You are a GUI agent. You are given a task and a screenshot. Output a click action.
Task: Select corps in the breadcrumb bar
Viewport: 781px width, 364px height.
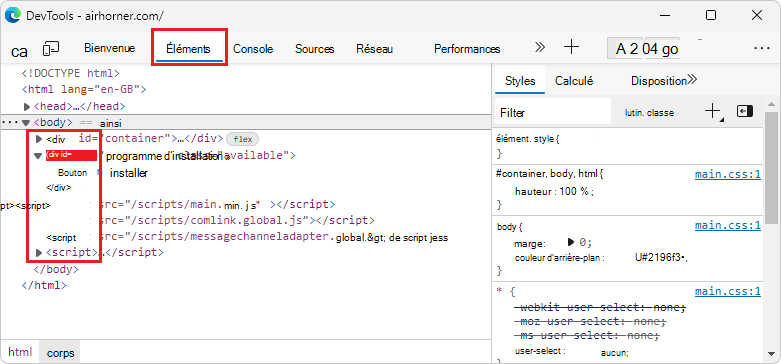[x=60, y=353]
